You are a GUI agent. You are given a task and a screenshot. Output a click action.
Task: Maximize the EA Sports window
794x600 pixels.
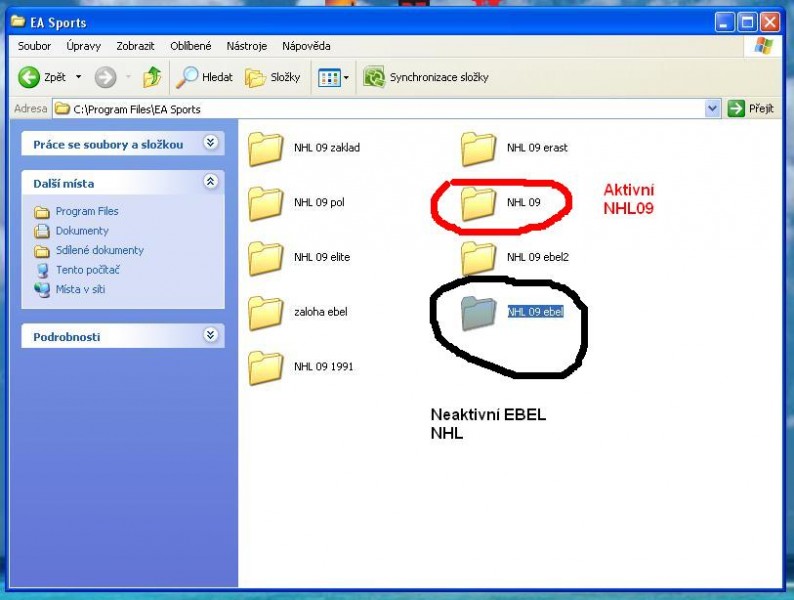tap(747, 22)
